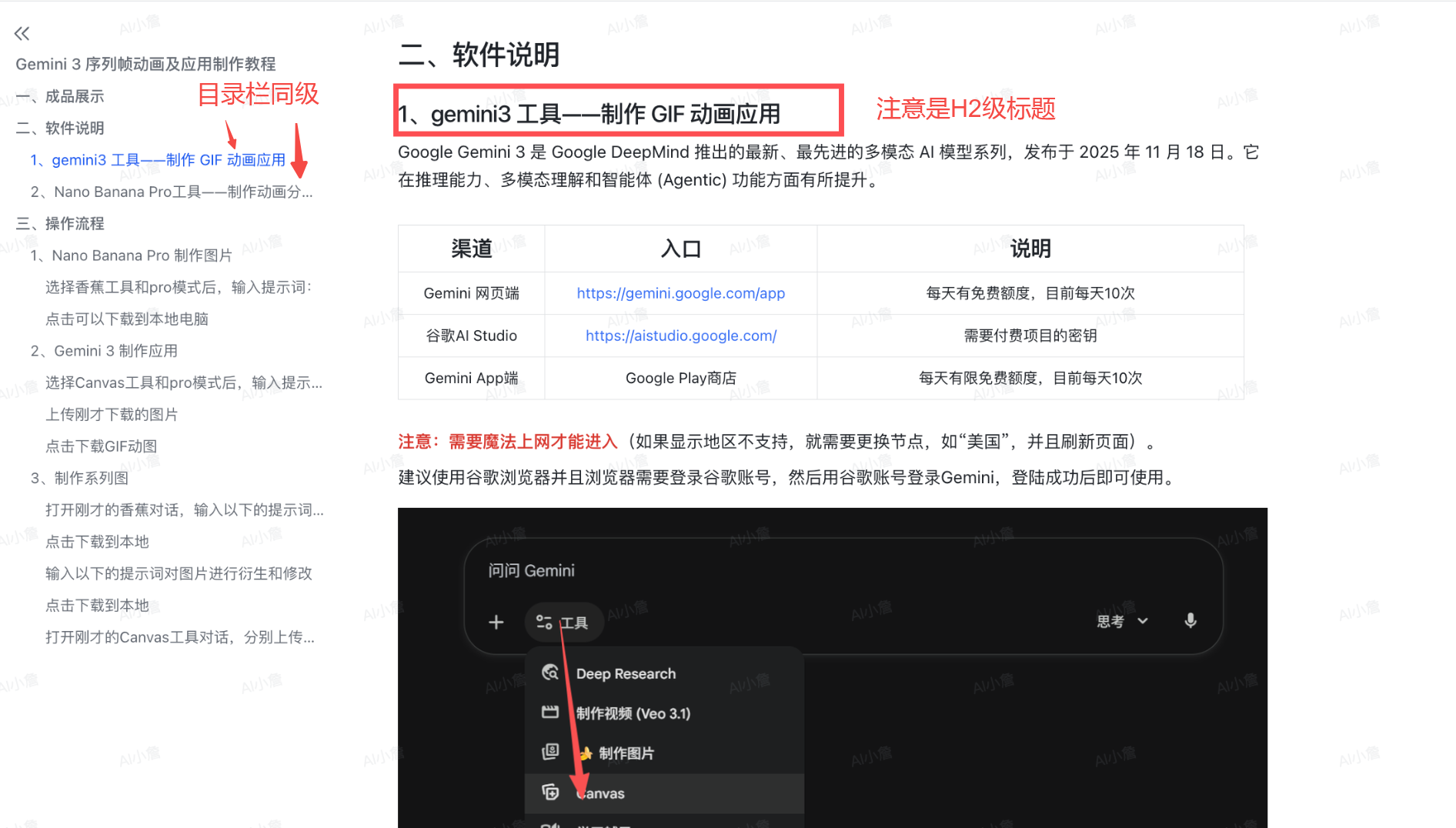Collapse the outline sidebar with double-chevron icon
1456x828 pixels.
[x=22, y=33]
